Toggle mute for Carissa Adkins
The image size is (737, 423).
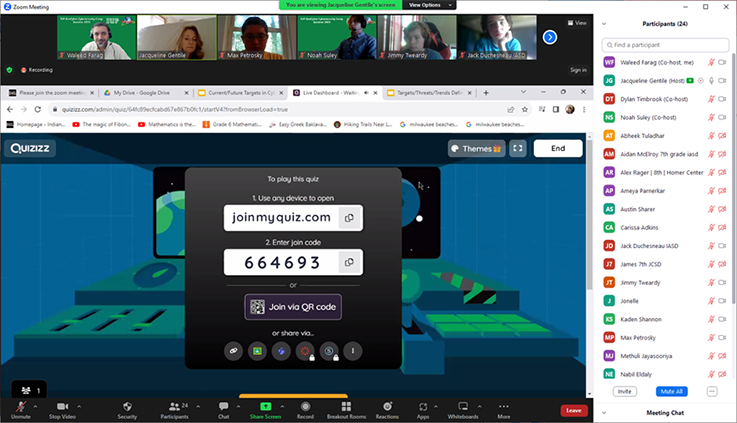tap(712, 227)
